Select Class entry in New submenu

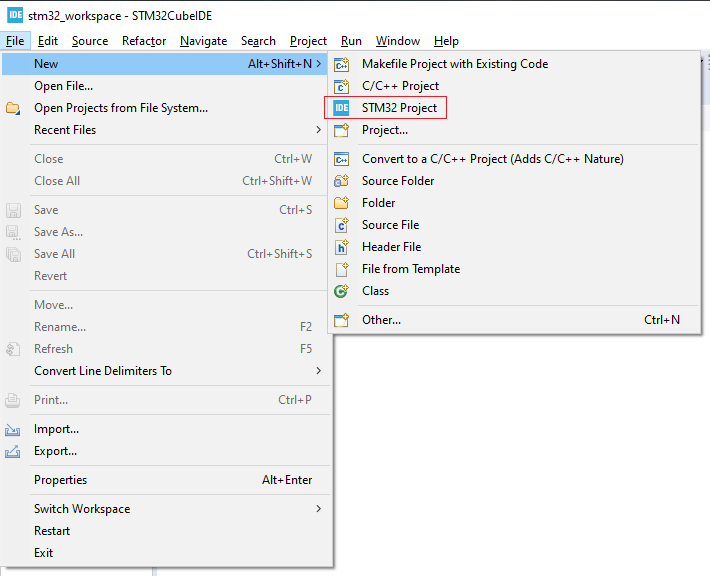tap(514, 291)
